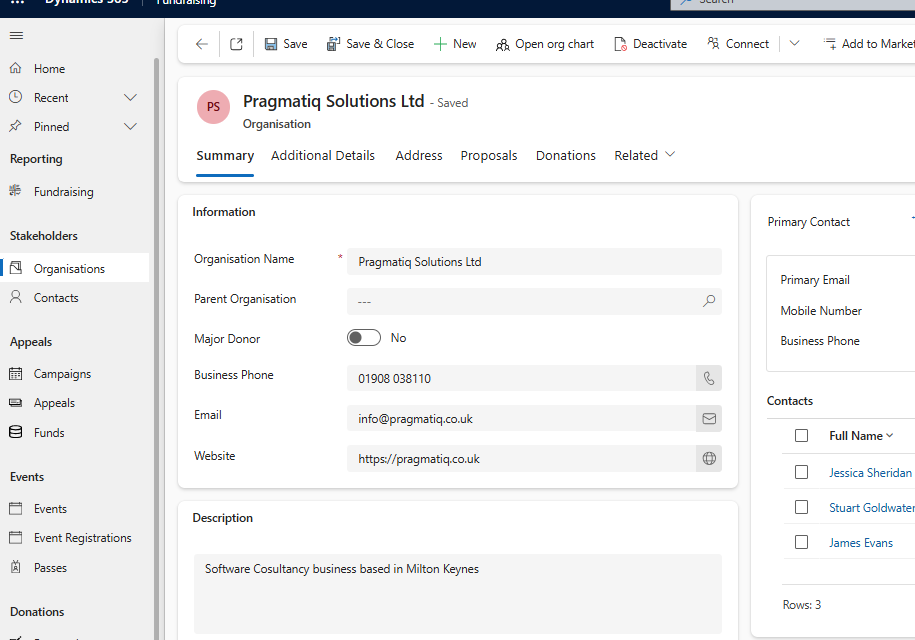Image resolution: width=915 pixels, height=640 pixels.
Task: Open the Donations tab
Action: click(565, 155)
